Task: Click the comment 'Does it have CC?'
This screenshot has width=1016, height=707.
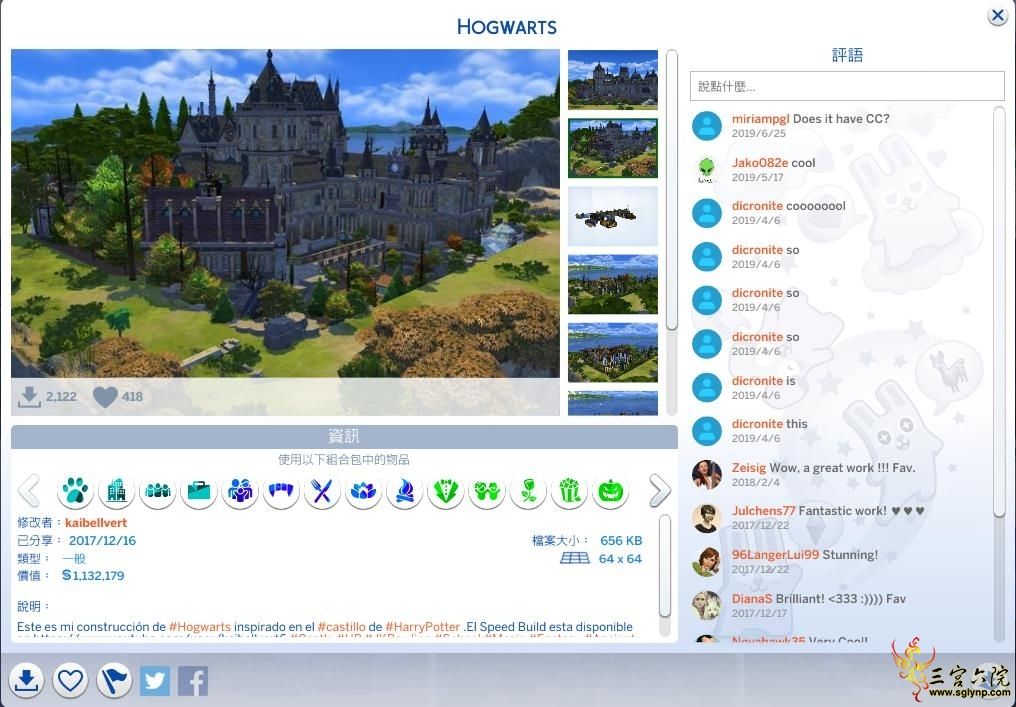Action: click(841, 119)
